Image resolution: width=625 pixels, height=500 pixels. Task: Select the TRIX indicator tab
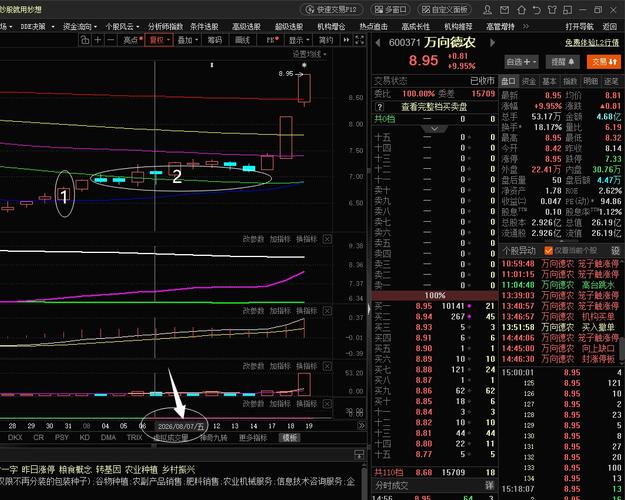click(x=134, y=437)
